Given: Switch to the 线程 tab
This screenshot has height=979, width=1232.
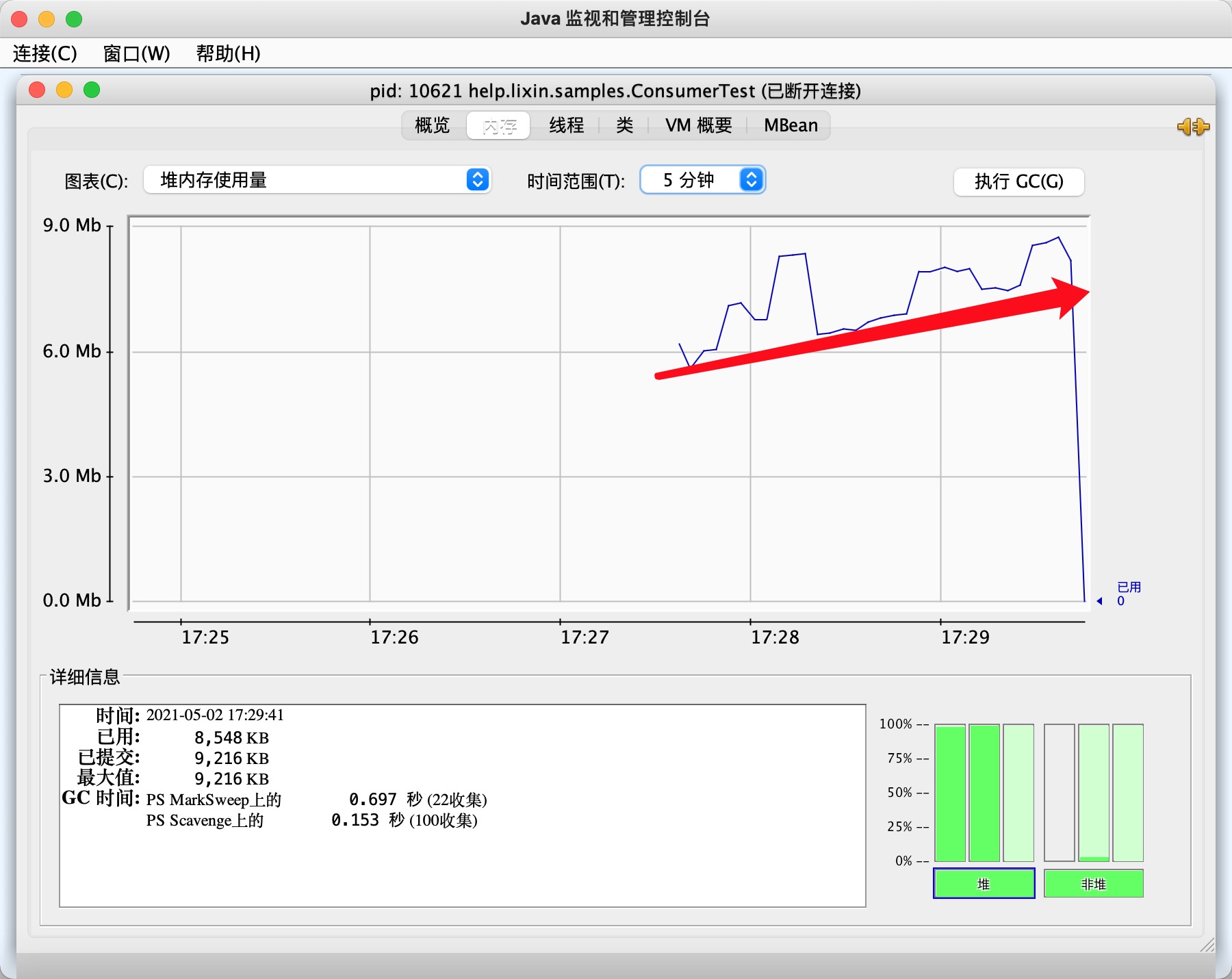Looking at the screenshot, I should click(x=566, y=125).
